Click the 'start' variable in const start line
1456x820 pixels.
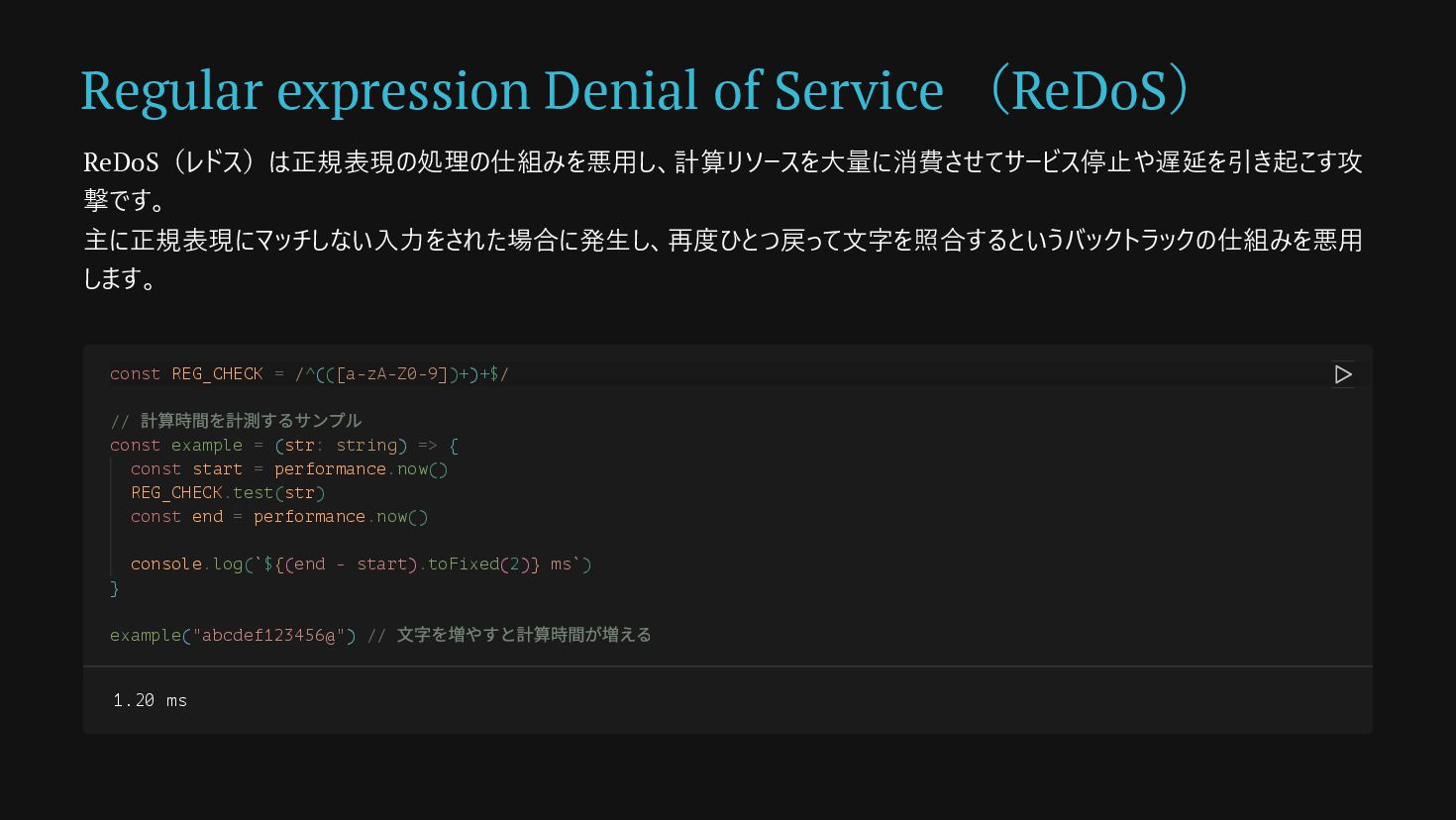click(x=217, y=468)
